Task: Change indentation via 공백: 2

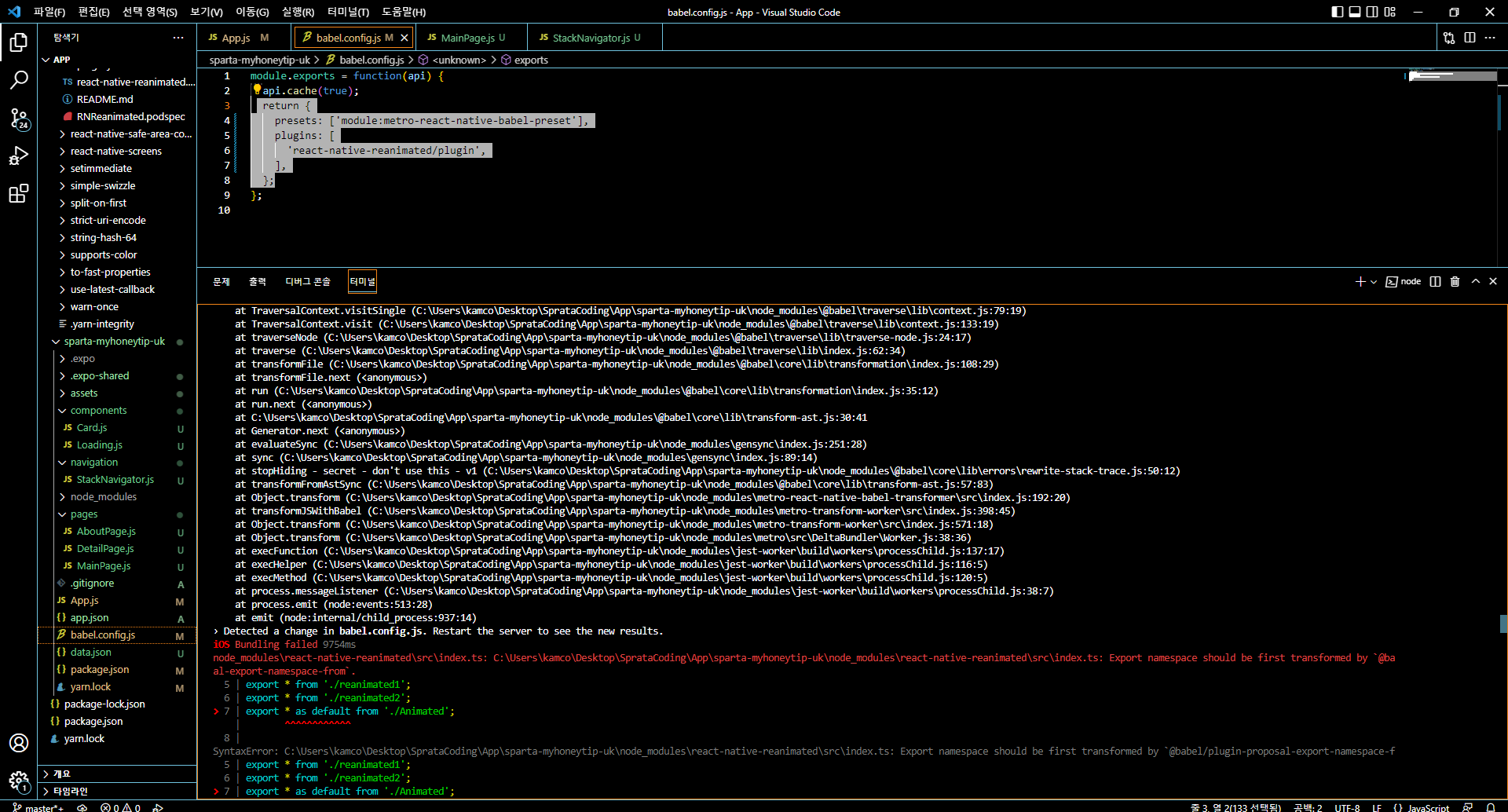Action: coord(1308,807)
